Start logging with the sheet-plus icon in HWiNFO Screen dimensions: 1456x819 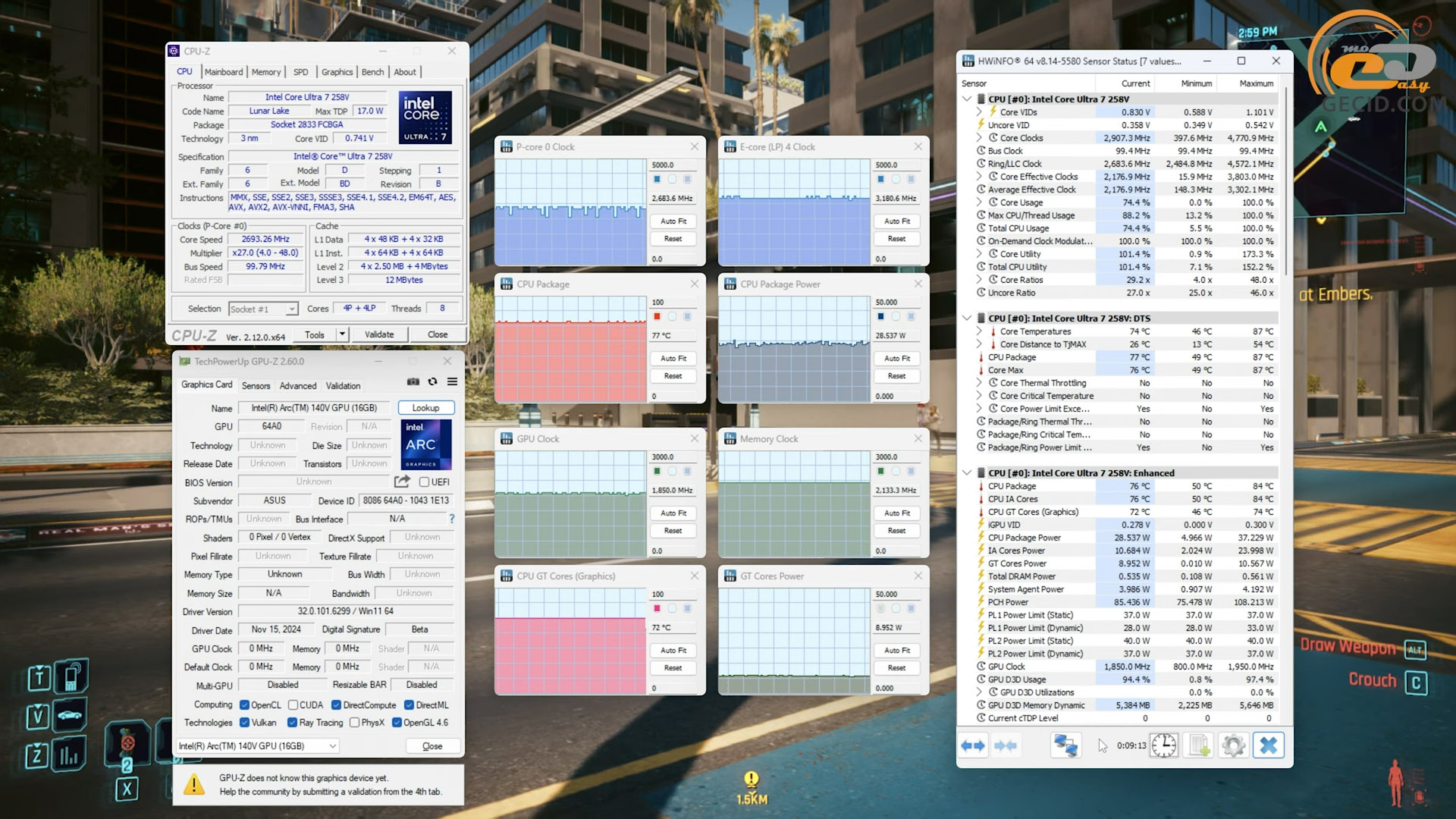(x=1199, y=746)
